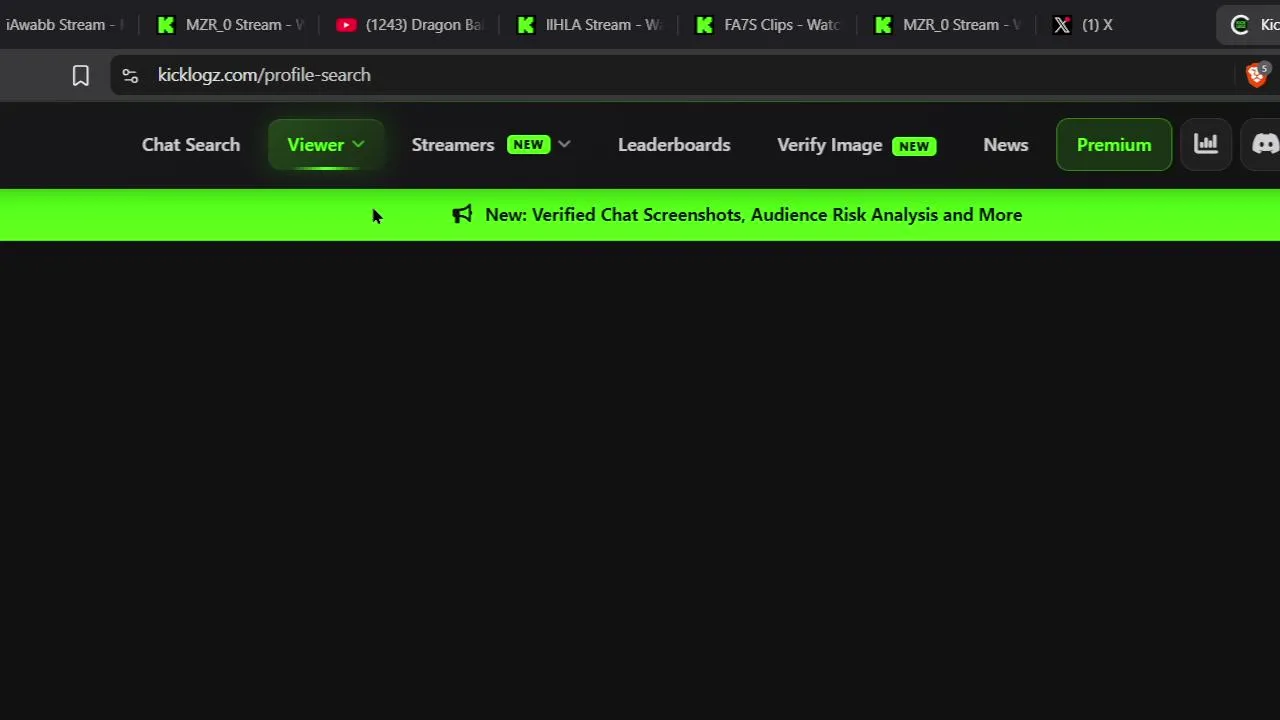This screenshot has height=720, width=1280.
Task: Click the bookmark icon in address bar
Action: click(81, 75)
